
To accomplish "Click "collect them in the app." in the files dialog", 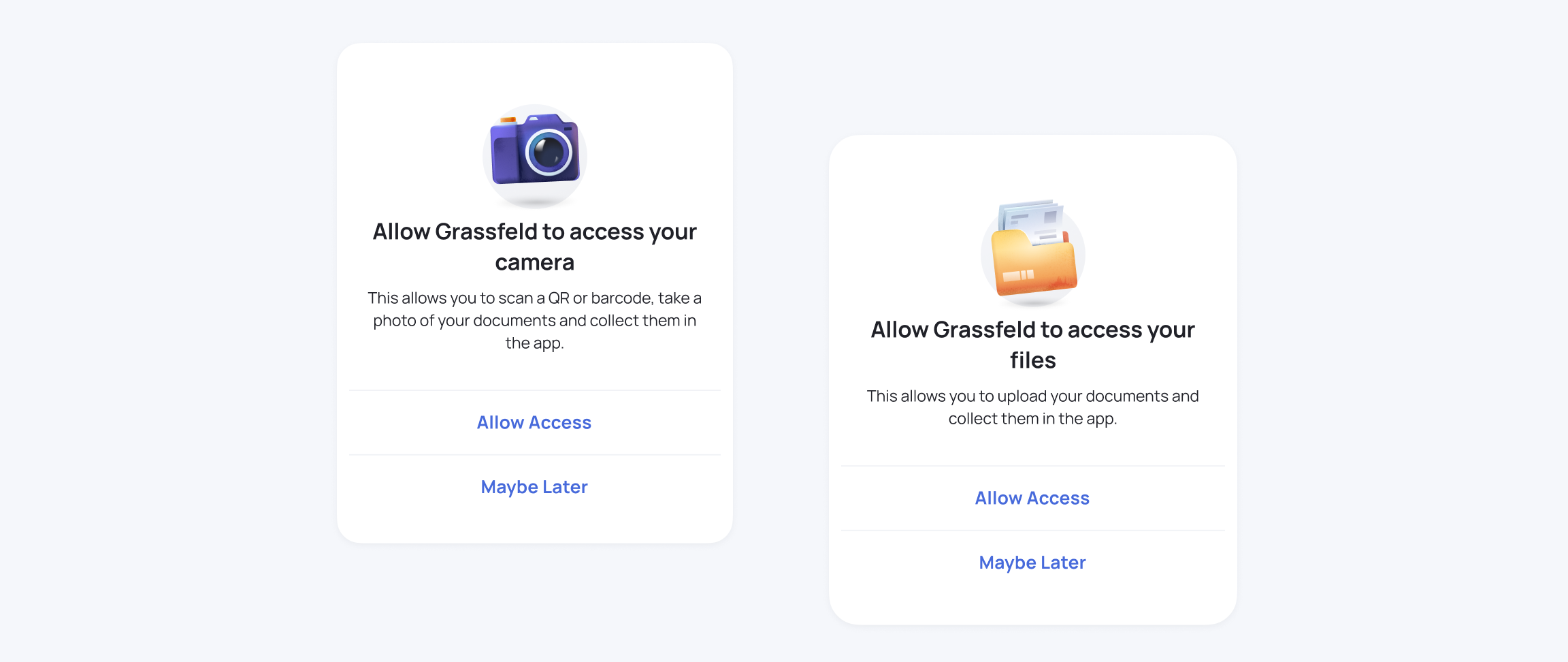I will (x=1033, y=419).
